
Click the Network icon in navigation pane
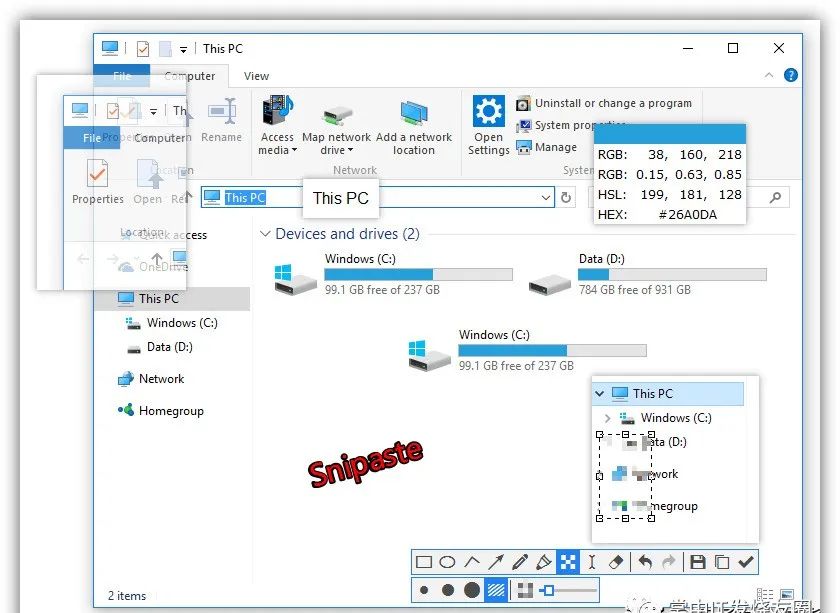[x=125, y=379]
